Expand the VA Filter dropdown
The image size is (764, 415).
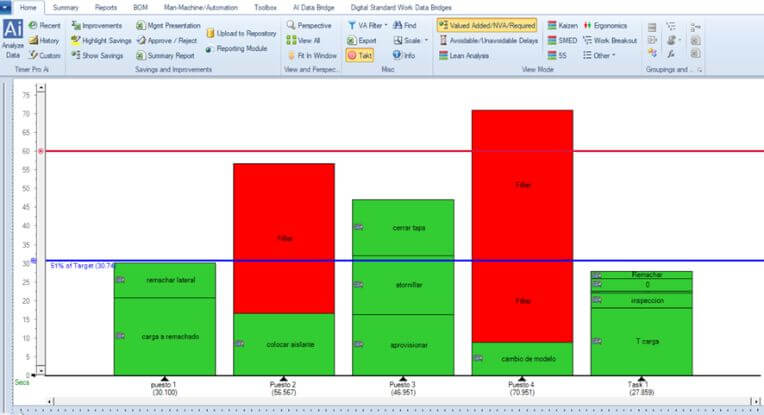click(x=386, y=25)
